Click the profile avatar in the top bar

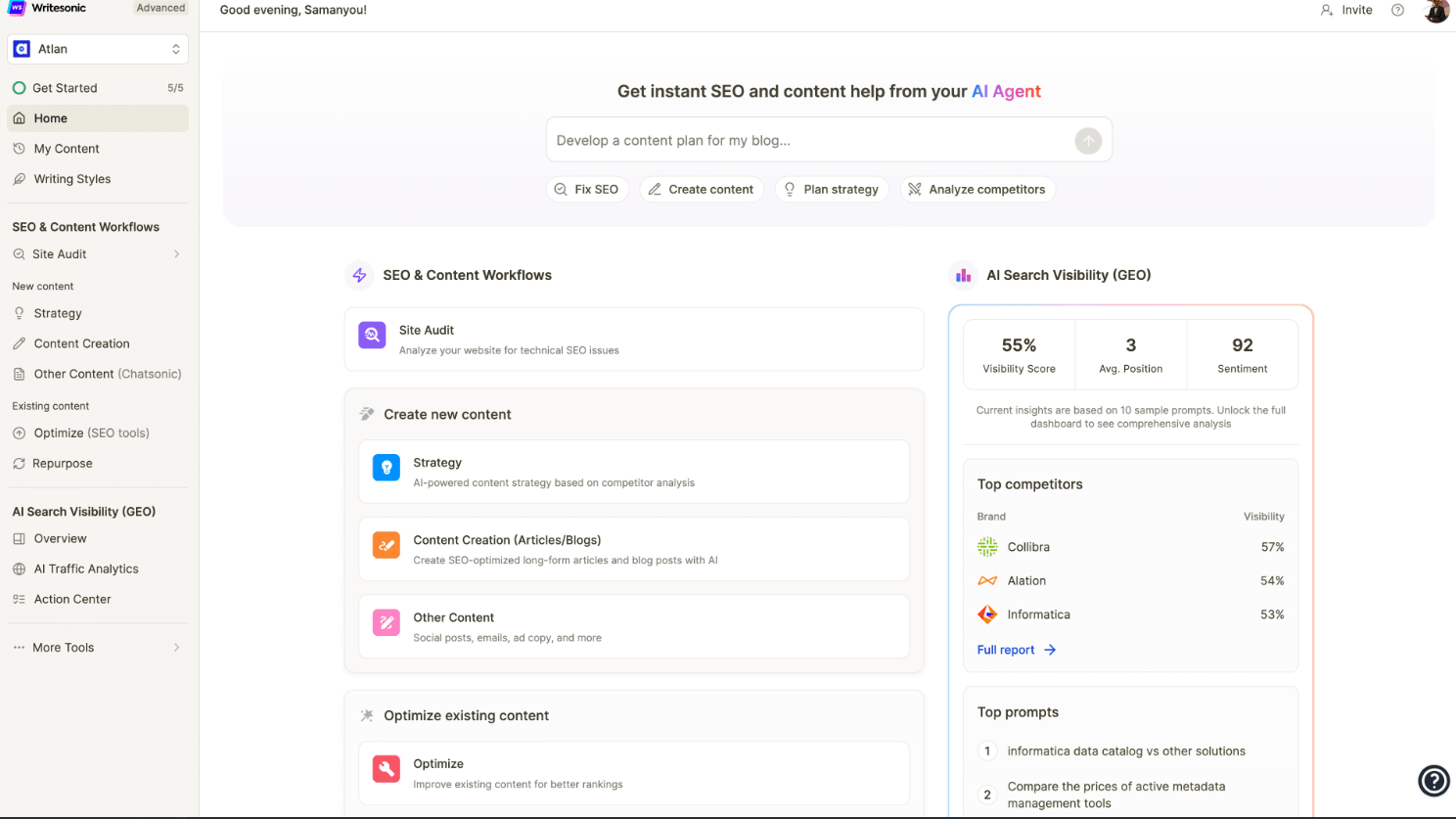(x=1435, y=12)
